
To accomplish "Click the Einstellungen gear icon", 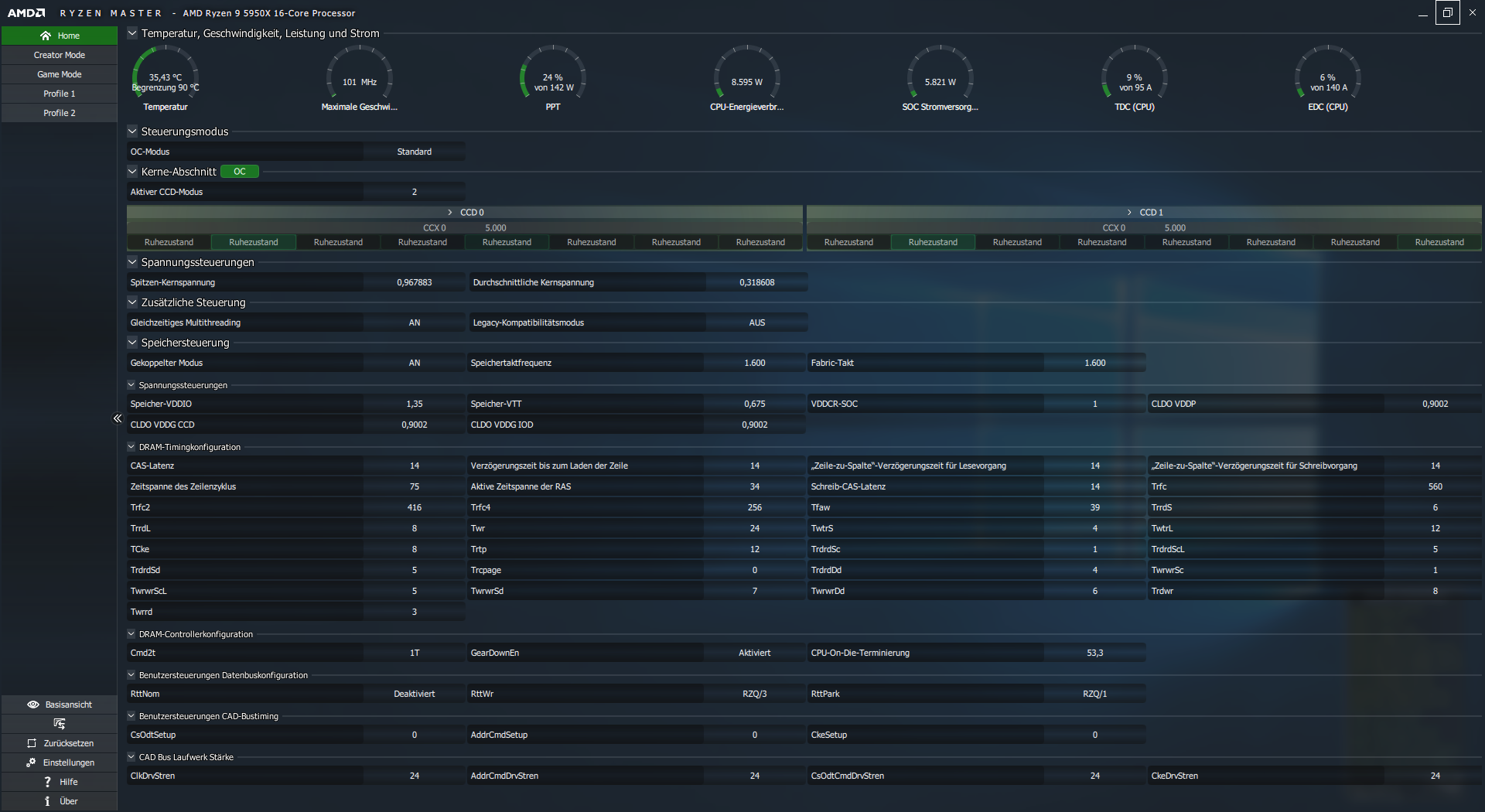I will pos(31,763).
